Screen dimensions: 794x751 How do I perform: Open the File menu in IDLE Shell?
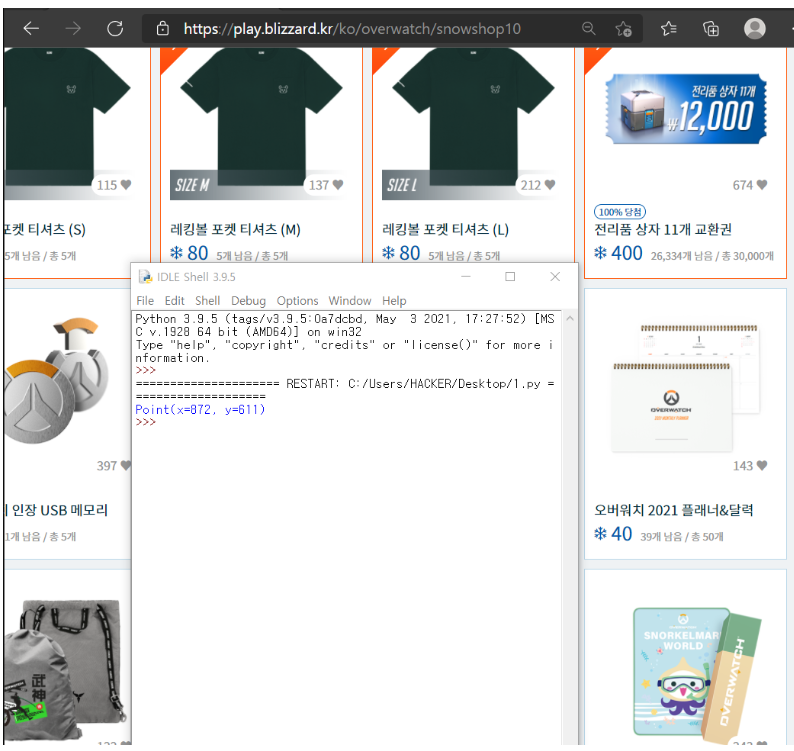click(x=145, y=301)
